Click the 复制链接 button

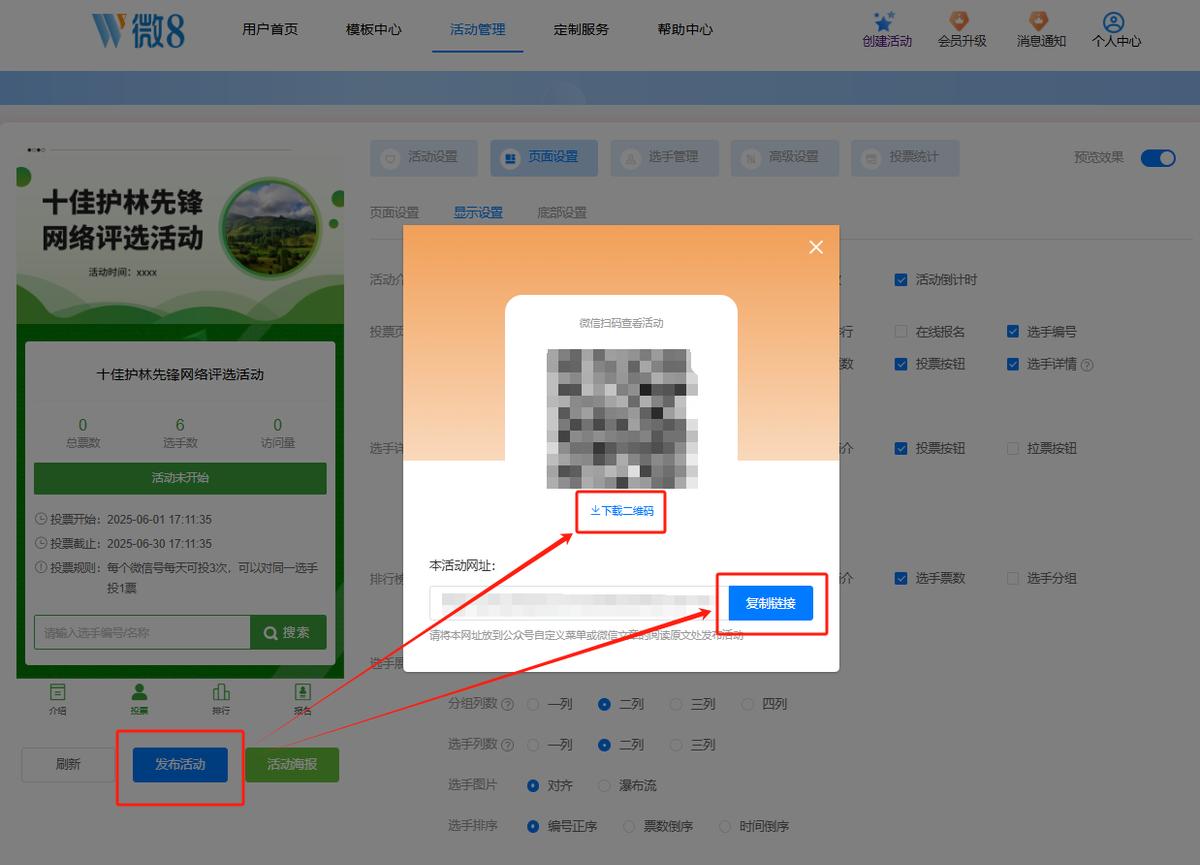click(x=771, y=603)
